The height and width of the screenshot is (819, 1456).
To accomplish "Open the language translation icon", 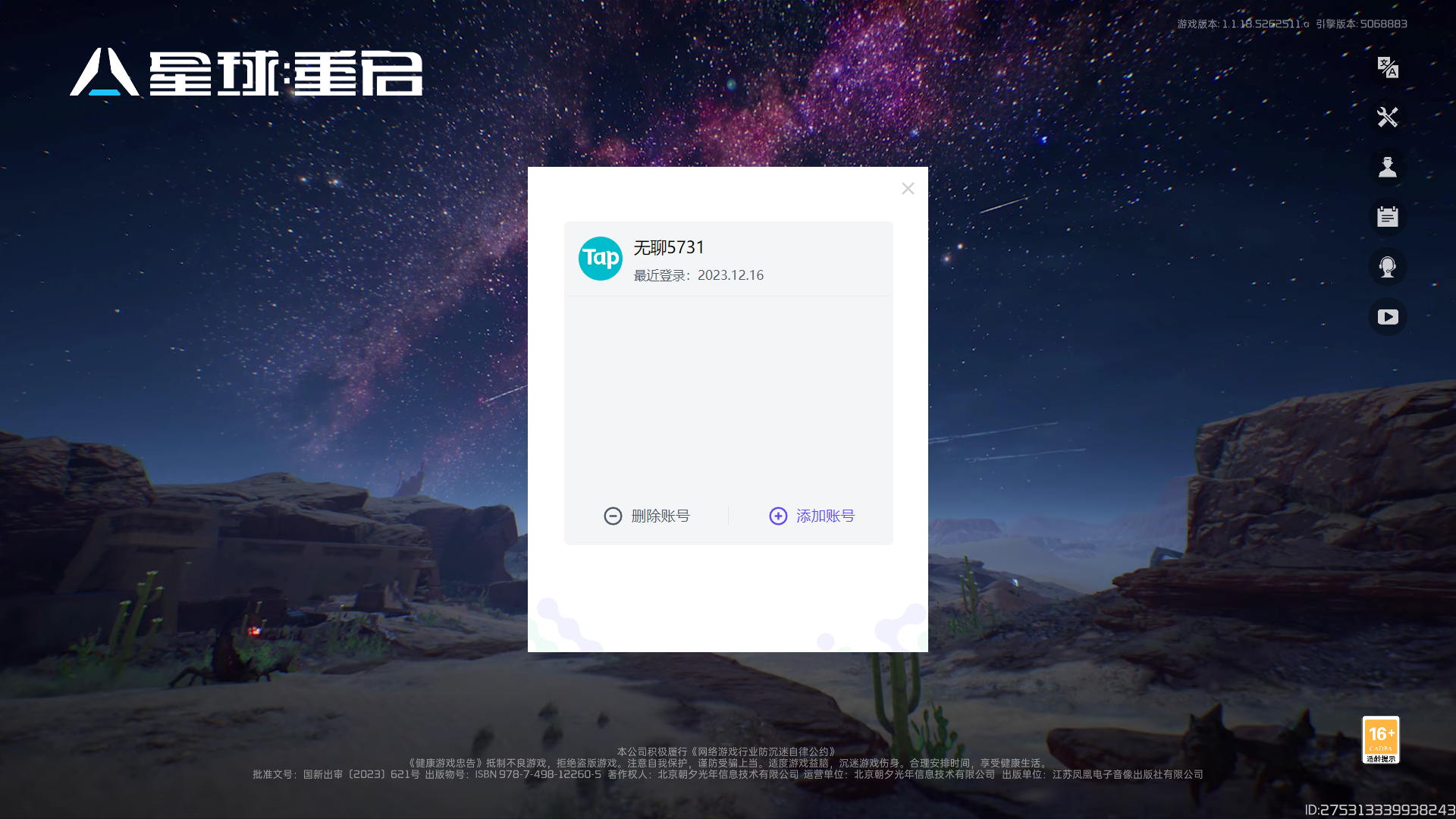I will (x=1387, y=67).
